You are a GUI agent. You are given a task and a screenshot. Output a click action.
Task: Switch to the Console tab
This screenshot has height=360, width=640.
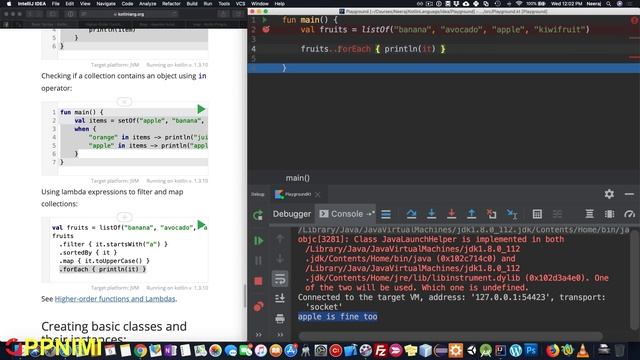click(x=347, y=214)
